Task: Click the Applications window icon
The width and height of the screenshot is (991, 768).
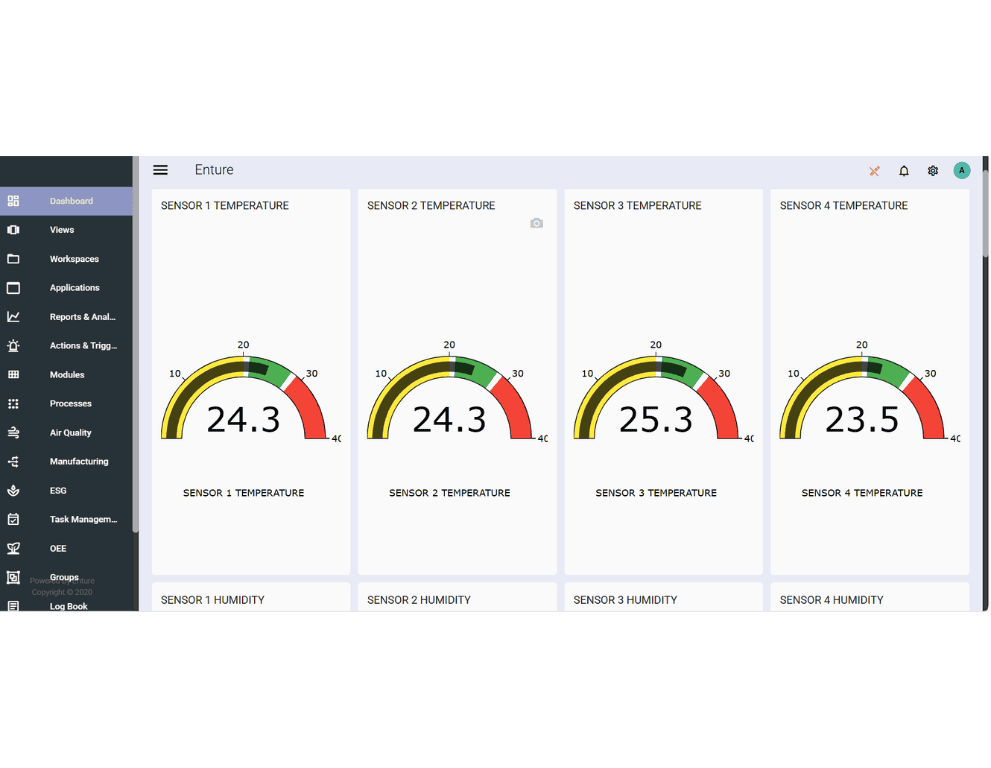Action: (x=13, y=288)
